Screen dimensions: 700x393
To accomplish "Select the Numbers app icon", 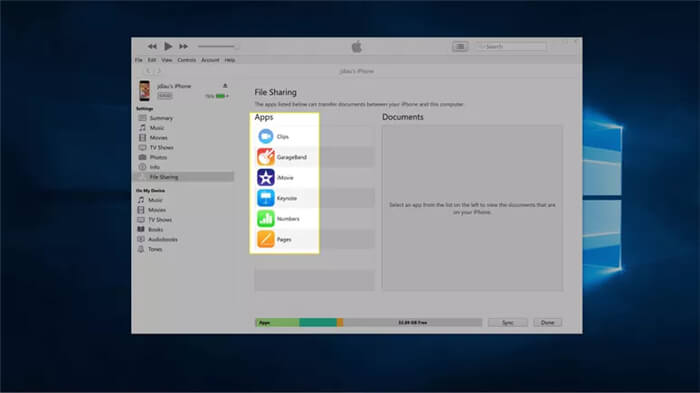I will pos(266,218).
